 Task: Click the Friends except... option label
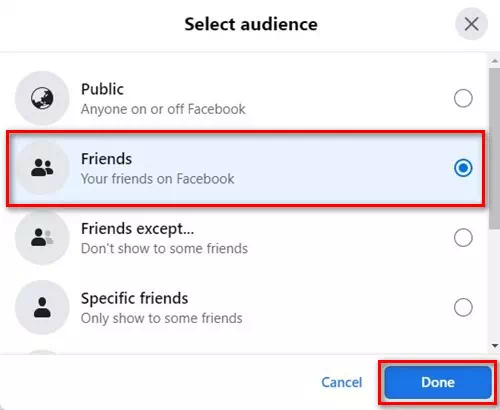coord(137,229)
